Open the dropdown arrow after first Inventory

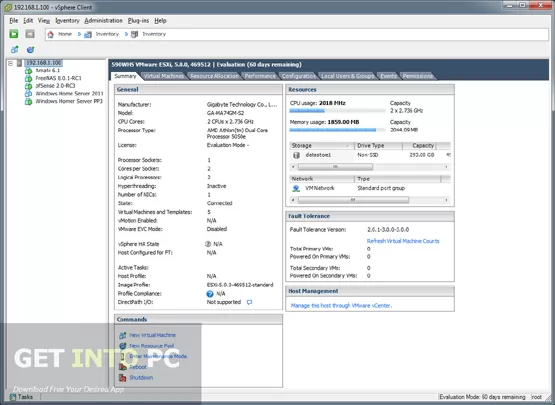(x=126, y=34)
